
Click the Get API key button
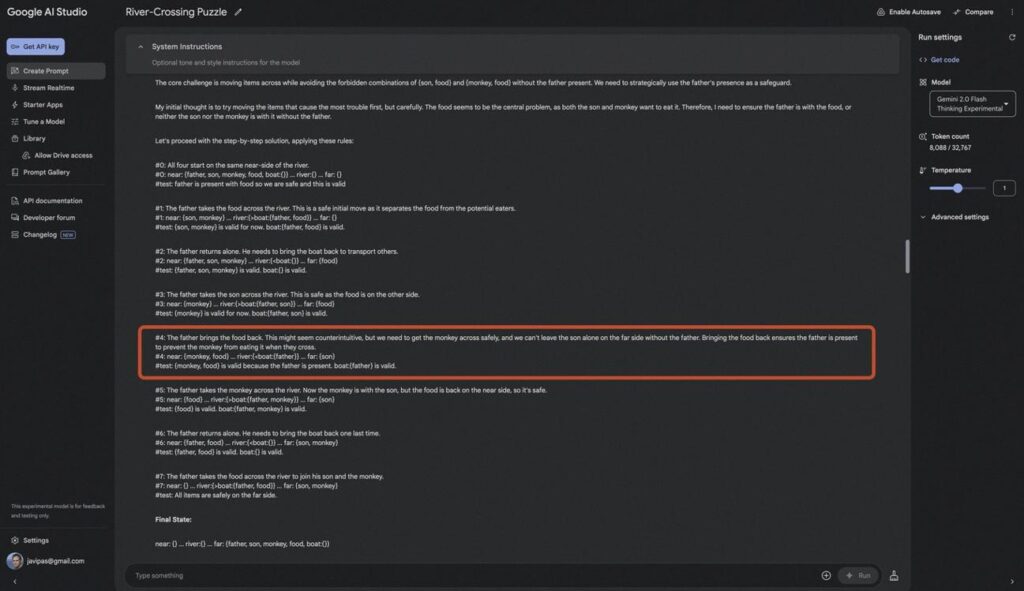pos(35,46)
